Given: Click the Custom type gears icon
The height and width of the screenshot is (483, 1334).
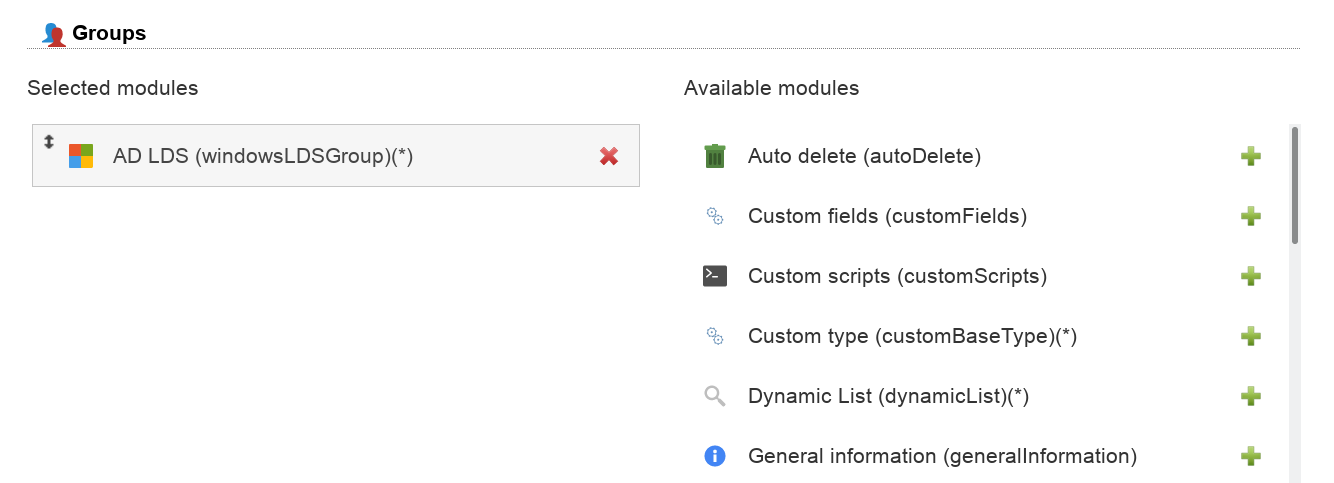Looking at the screenshot, I should tap(714, 336).
